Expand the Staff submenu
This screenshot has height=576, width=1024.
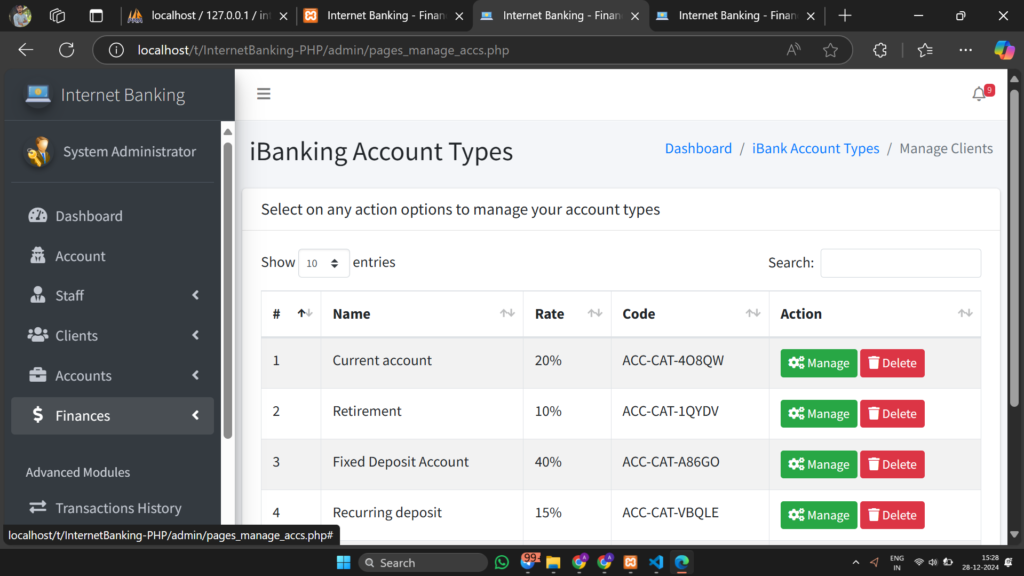point(195,295)
